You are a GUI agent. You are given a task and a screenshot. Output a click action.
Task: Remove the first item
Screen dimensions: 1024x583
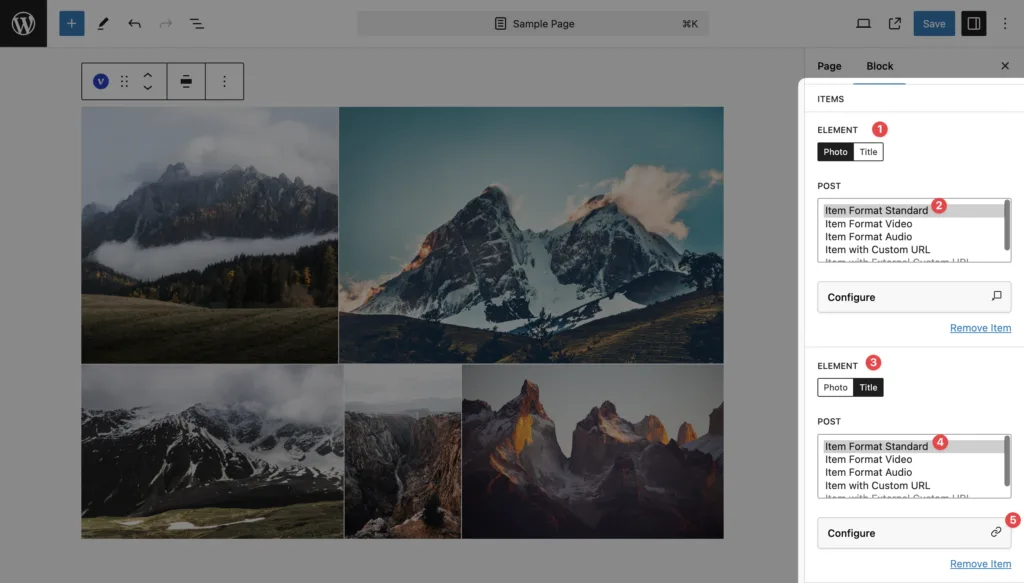pyautogui.click(x=980, y=328)
